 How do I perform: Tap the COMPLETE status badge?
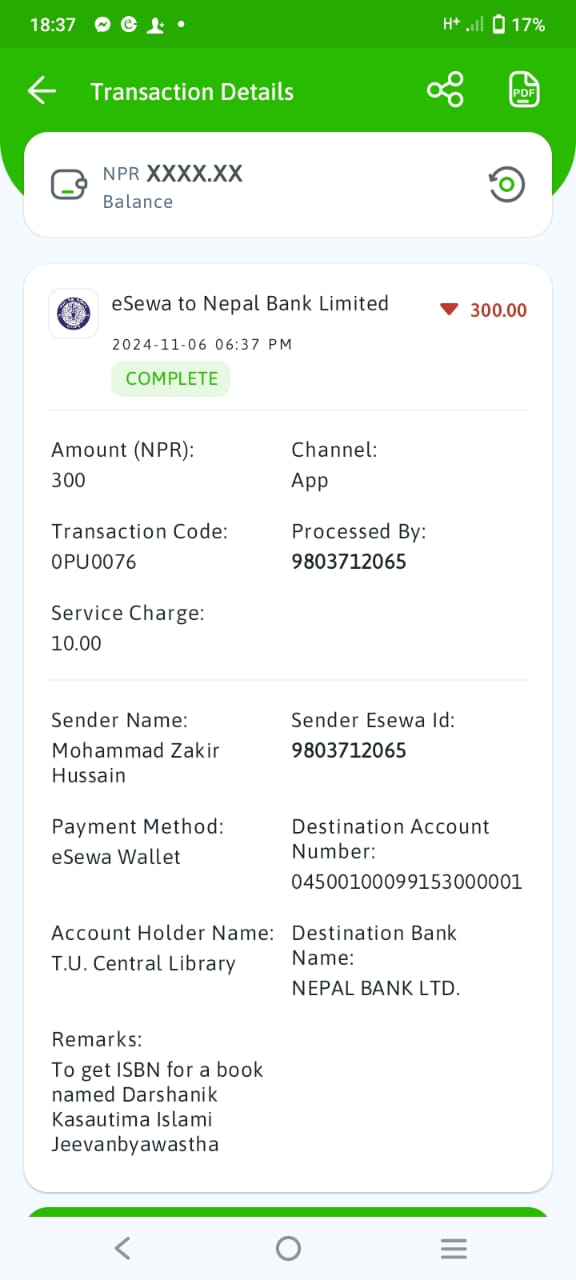click(x=171, y=379)
